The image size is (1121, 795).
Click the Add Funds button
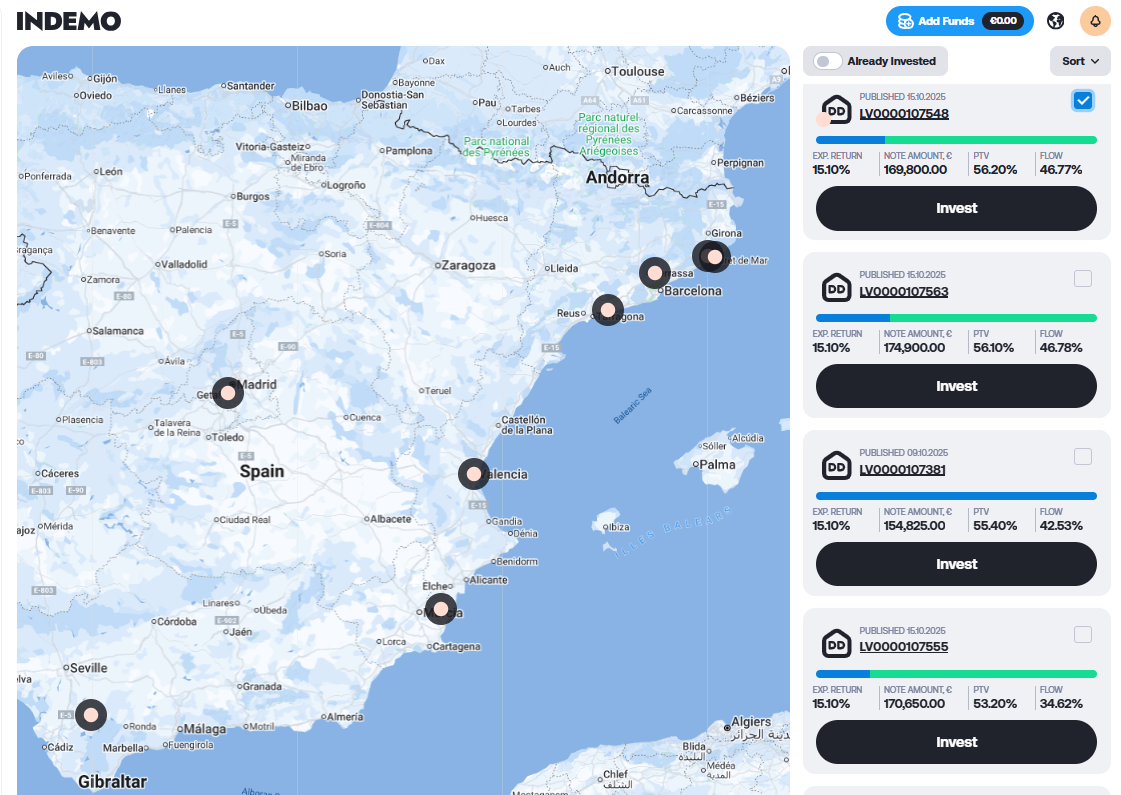[958, 21]
